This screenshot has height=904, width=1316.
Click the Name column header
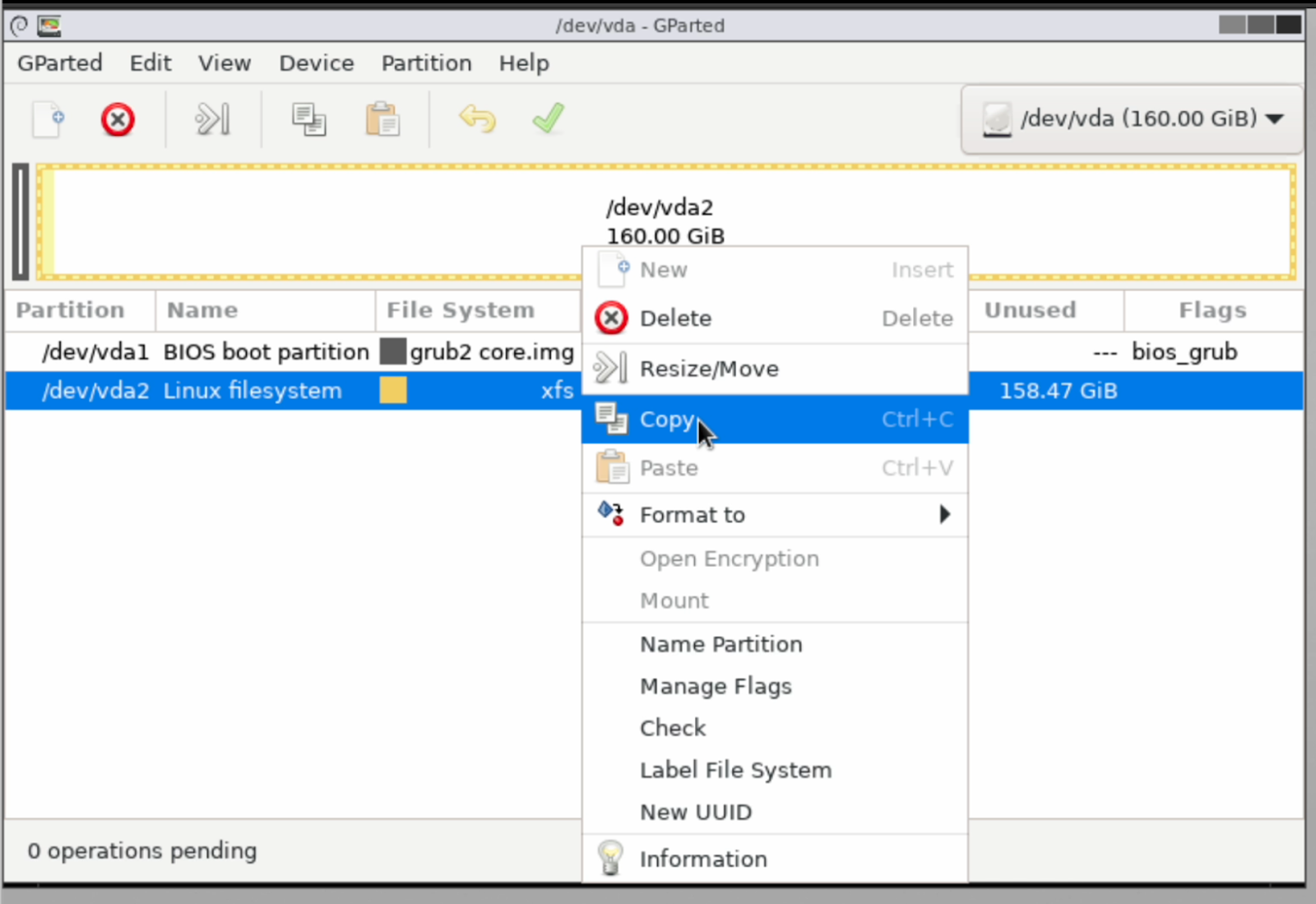pyautogui.click(x=265, y=310)
